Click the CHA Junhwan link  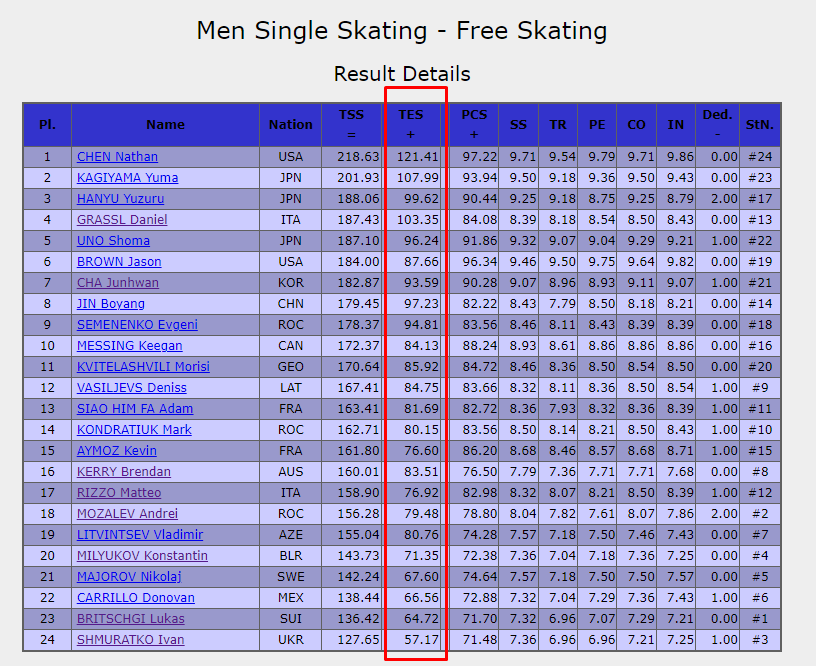point(118,283)
